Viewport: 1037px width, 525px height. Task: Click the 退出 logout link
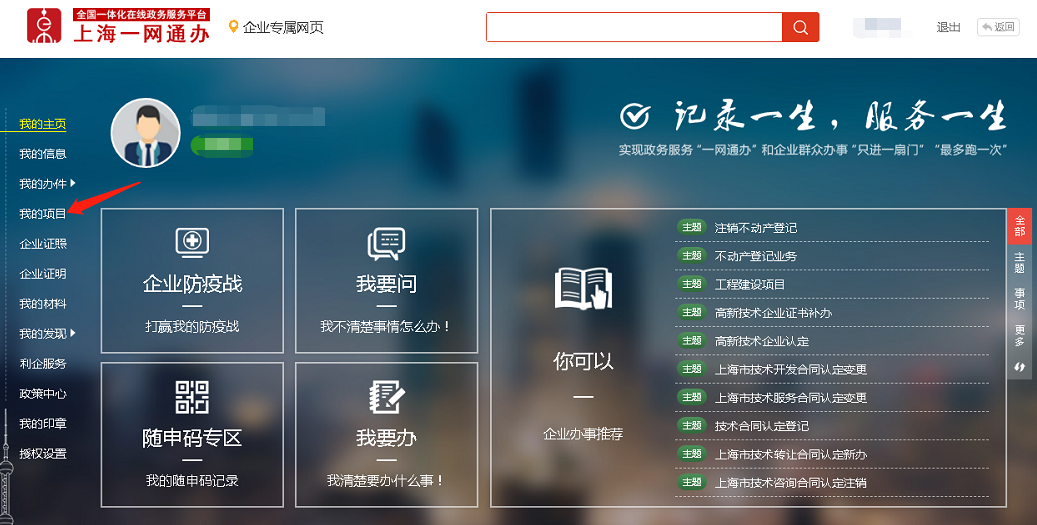point(948,27)
